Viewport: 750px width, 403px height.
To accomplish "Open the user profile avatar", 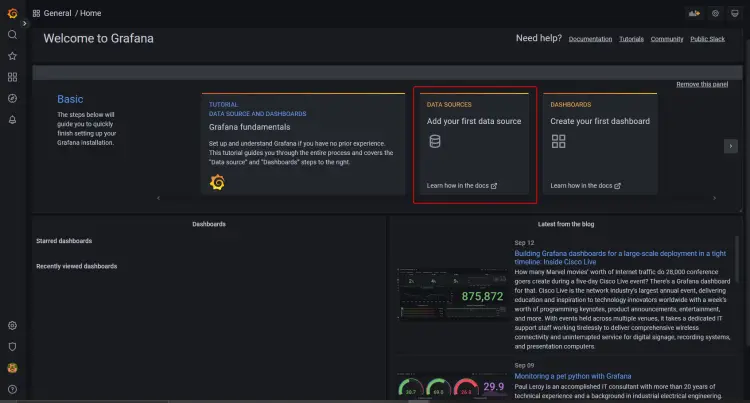I will click(12, 368).
